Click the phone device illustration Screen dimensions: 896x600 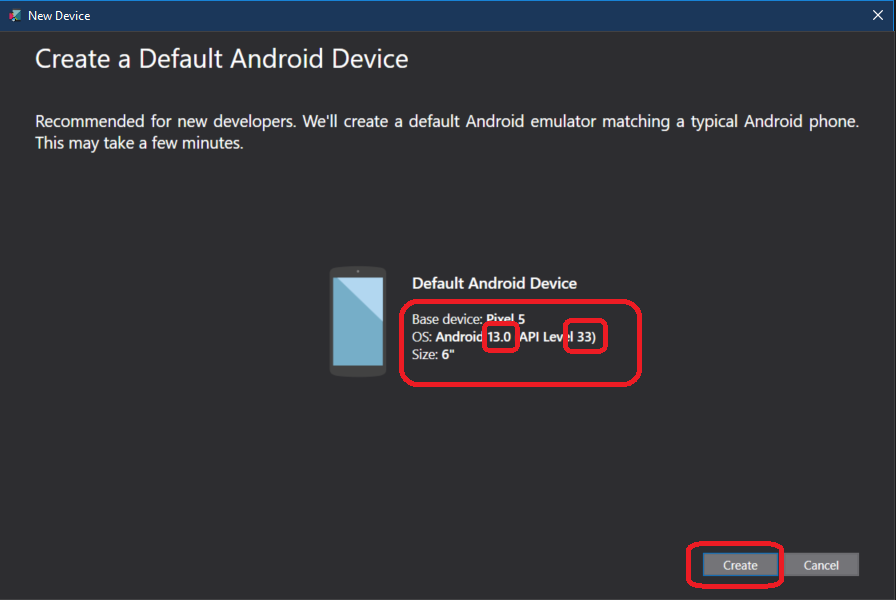358,321
